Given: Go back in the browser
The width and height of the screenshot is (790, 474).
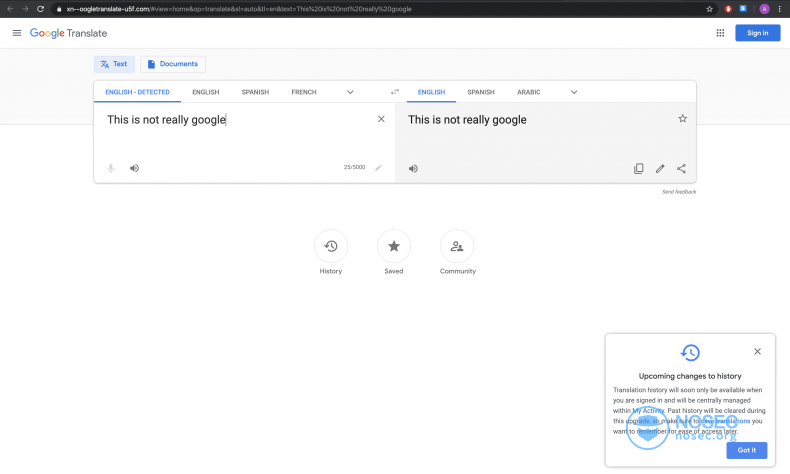Looking at the screenshot, I should click(x=10, y=9).
